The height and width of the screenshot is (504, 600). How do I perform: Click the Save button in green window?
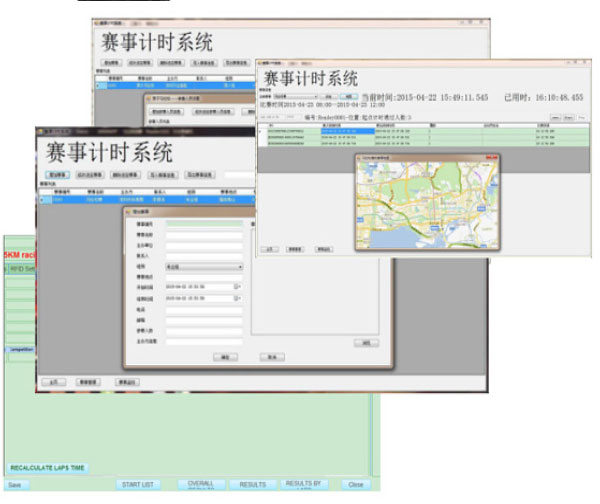click(x=14, y=485)
